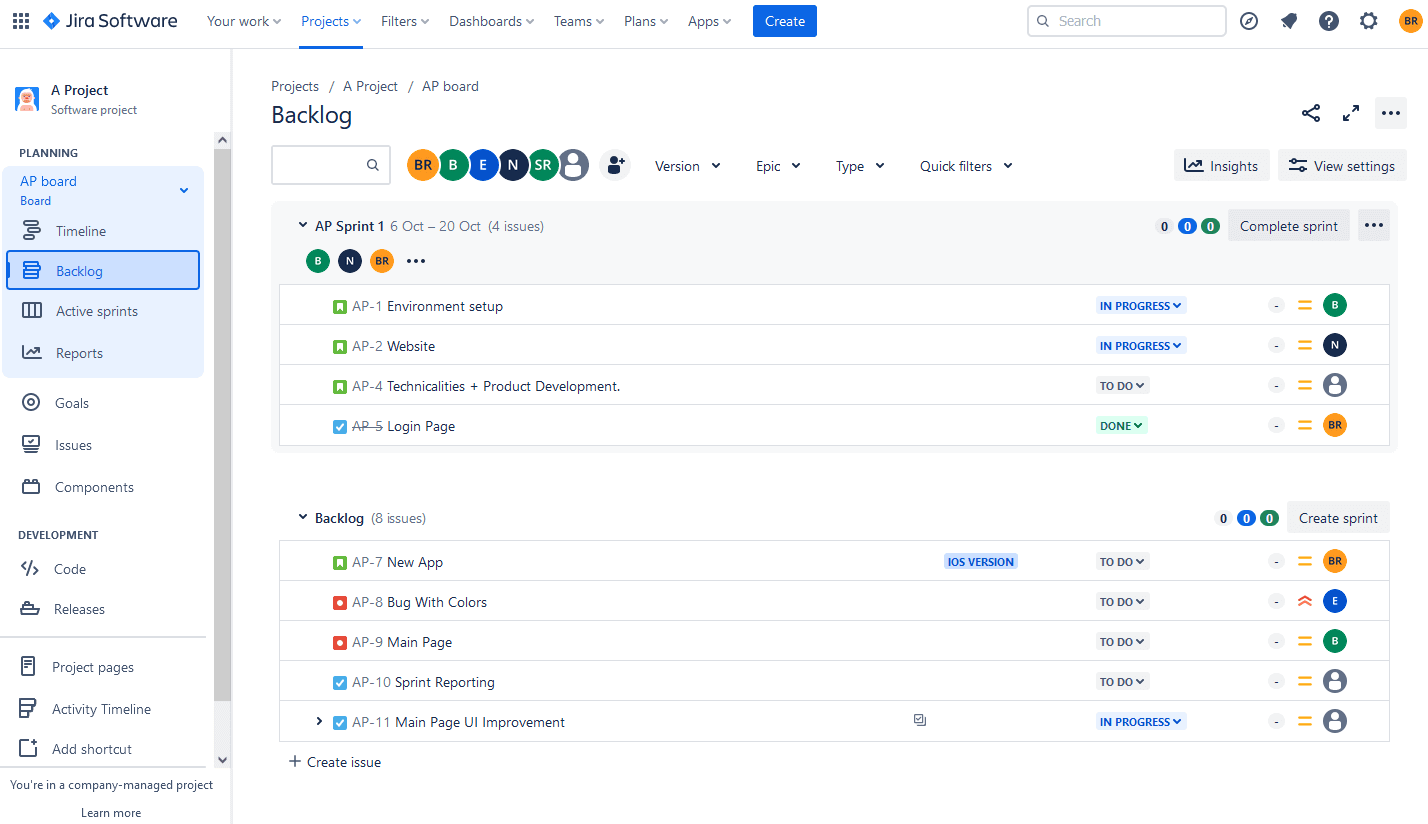The width and height of the screenshot is (1428, 824).
Task: Open Jira help via the question mark icon
Action: 1328,20
